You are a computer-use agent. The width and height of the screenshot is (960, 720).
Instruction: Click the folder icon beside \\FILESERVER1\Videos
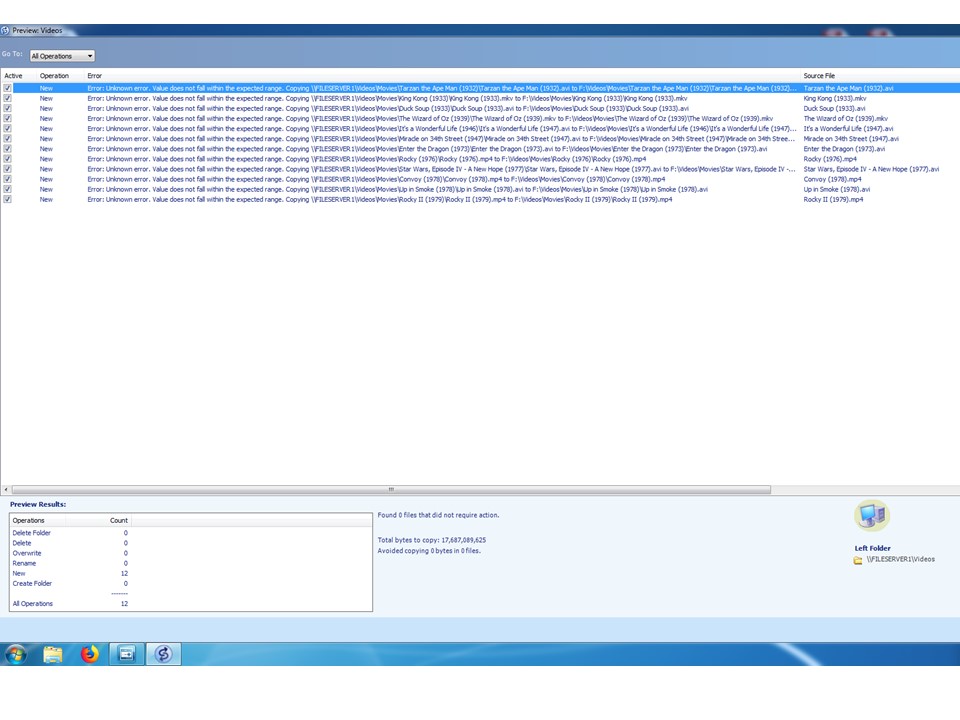click(x=858, y=560)
